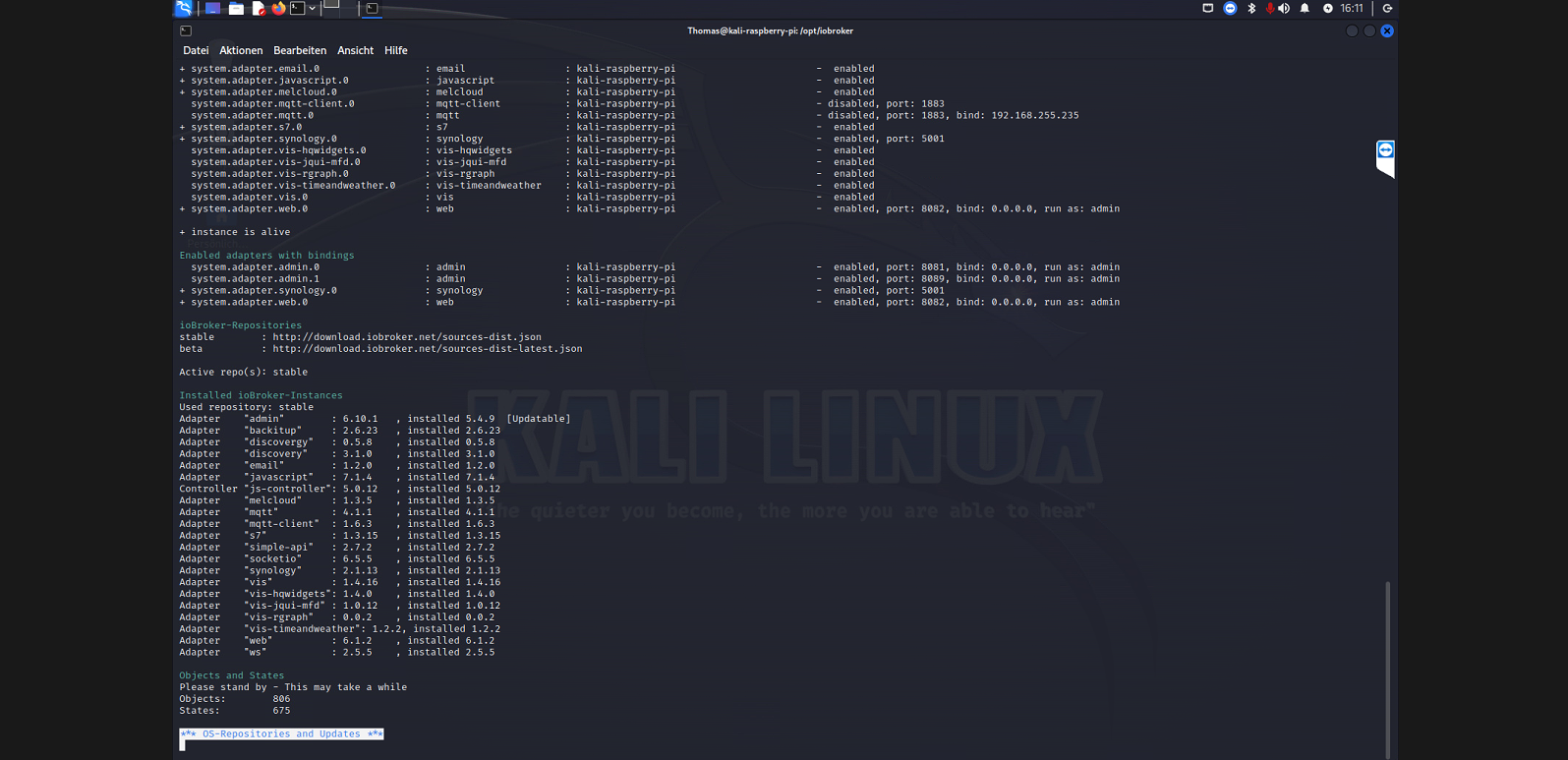Click the system.adapter.vis-rgraph.0 entry

[269, 174]
